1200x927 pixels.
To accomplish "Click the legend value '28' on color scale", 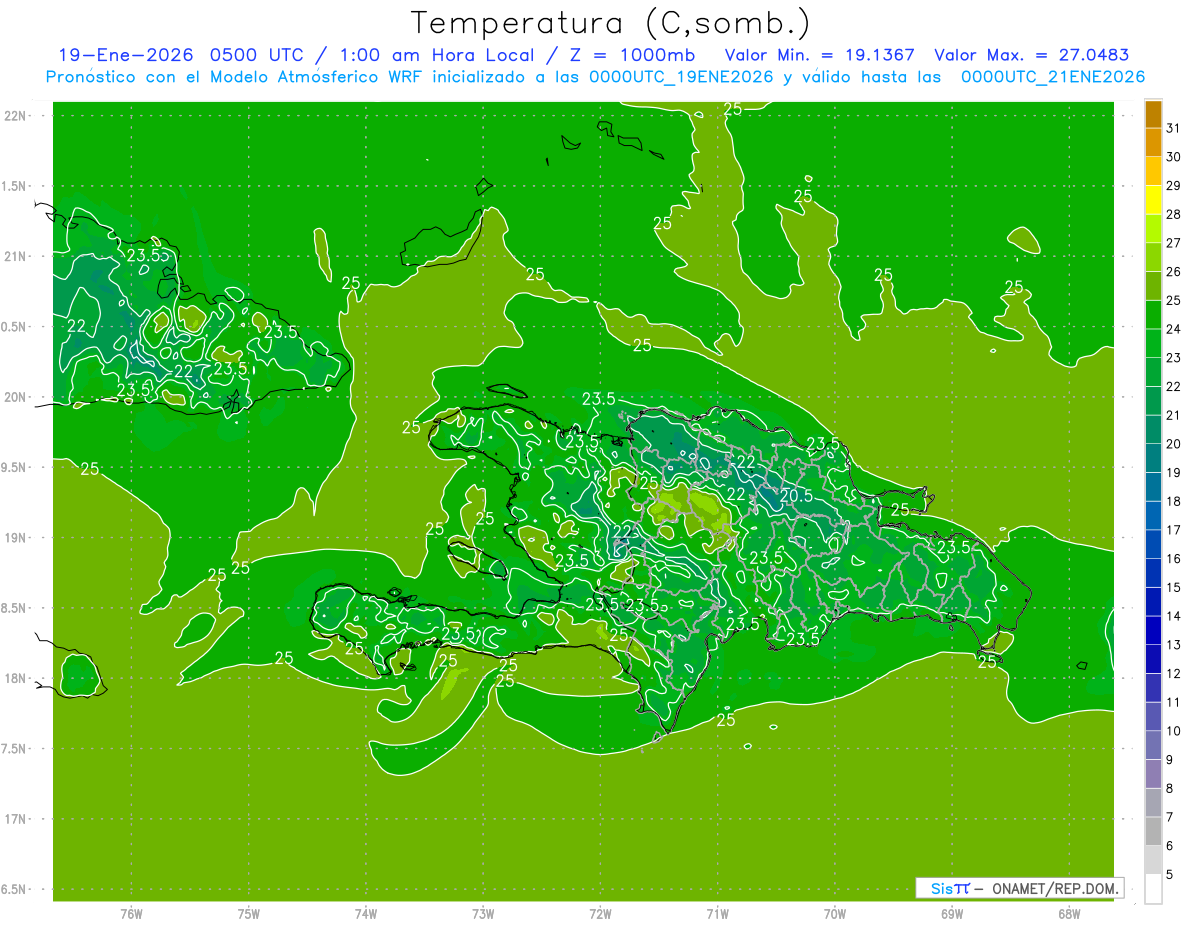I will pos(1174,214).
